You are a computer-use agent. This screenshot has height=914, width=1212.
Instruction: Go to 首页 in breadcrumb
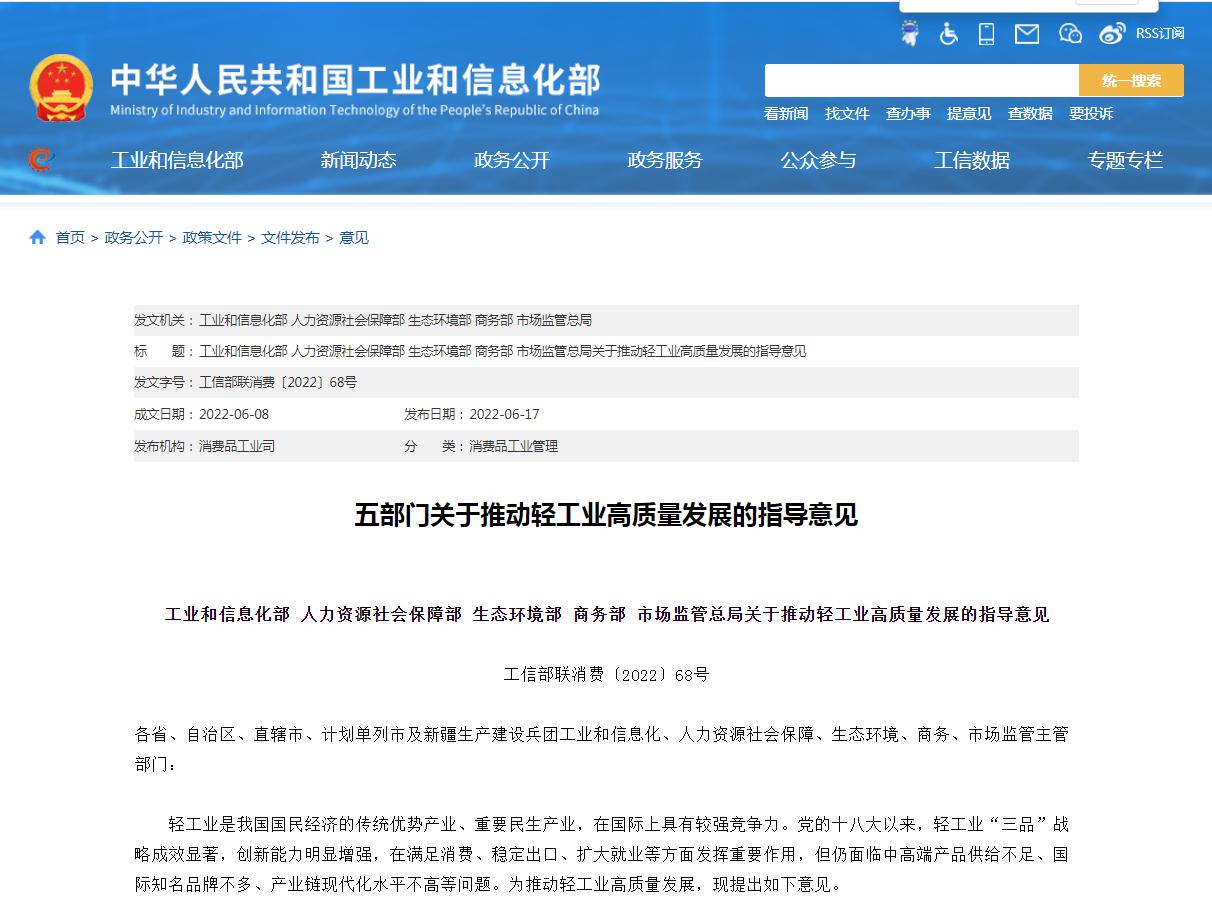70,237
